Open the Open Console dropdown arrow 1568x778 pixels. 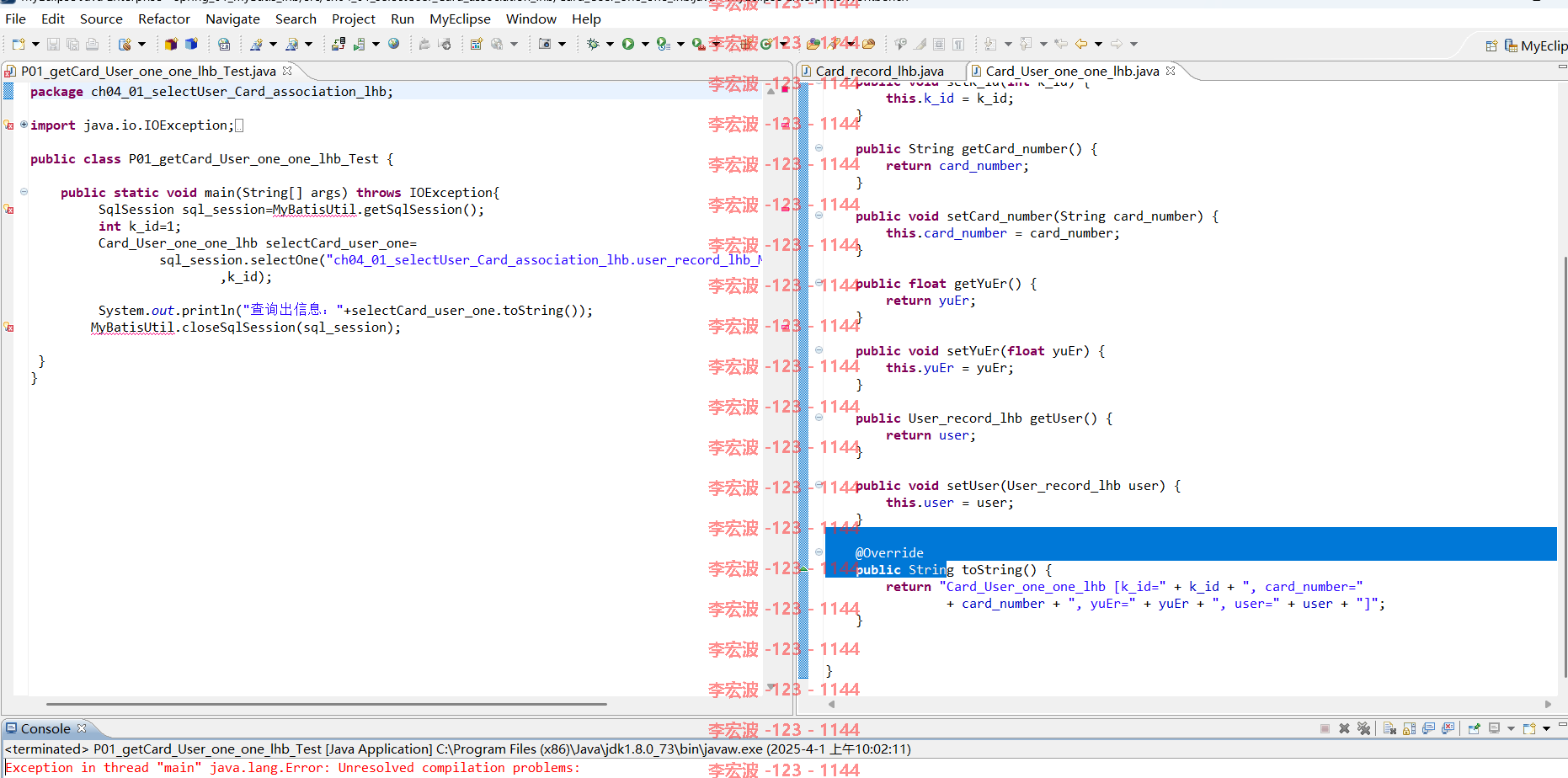pyautogui.click(x=1546, y=728)
